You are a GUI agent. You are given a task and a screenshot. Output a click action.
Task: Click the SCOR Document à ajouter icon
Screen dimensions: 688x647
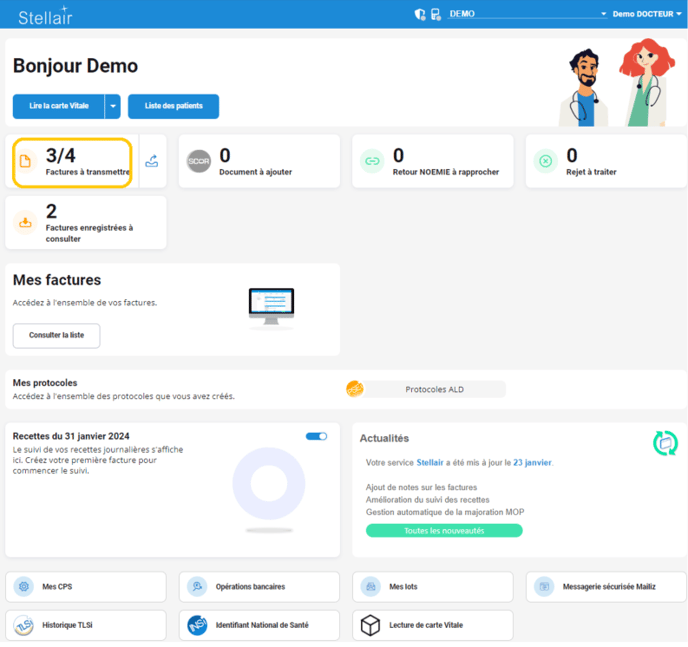pyautogui.click(x=199, y=161)
